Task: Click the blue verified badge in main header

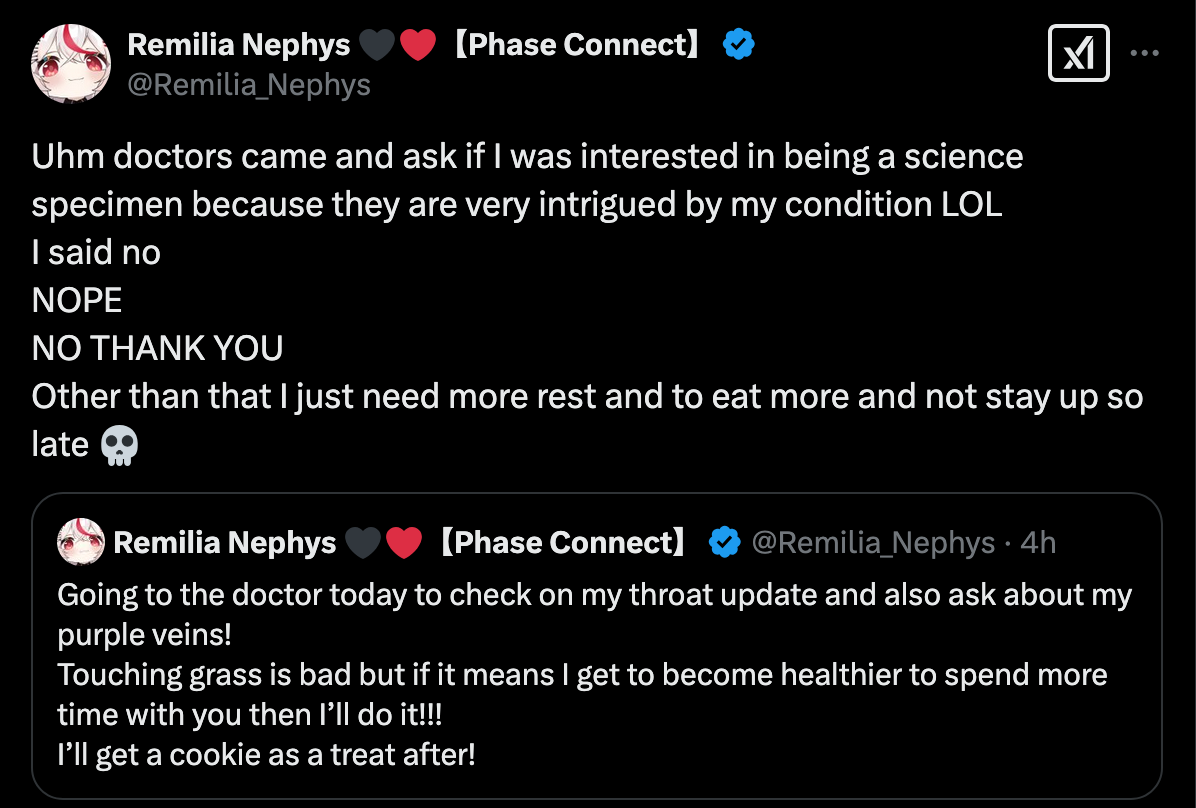Action: (739, 45)
